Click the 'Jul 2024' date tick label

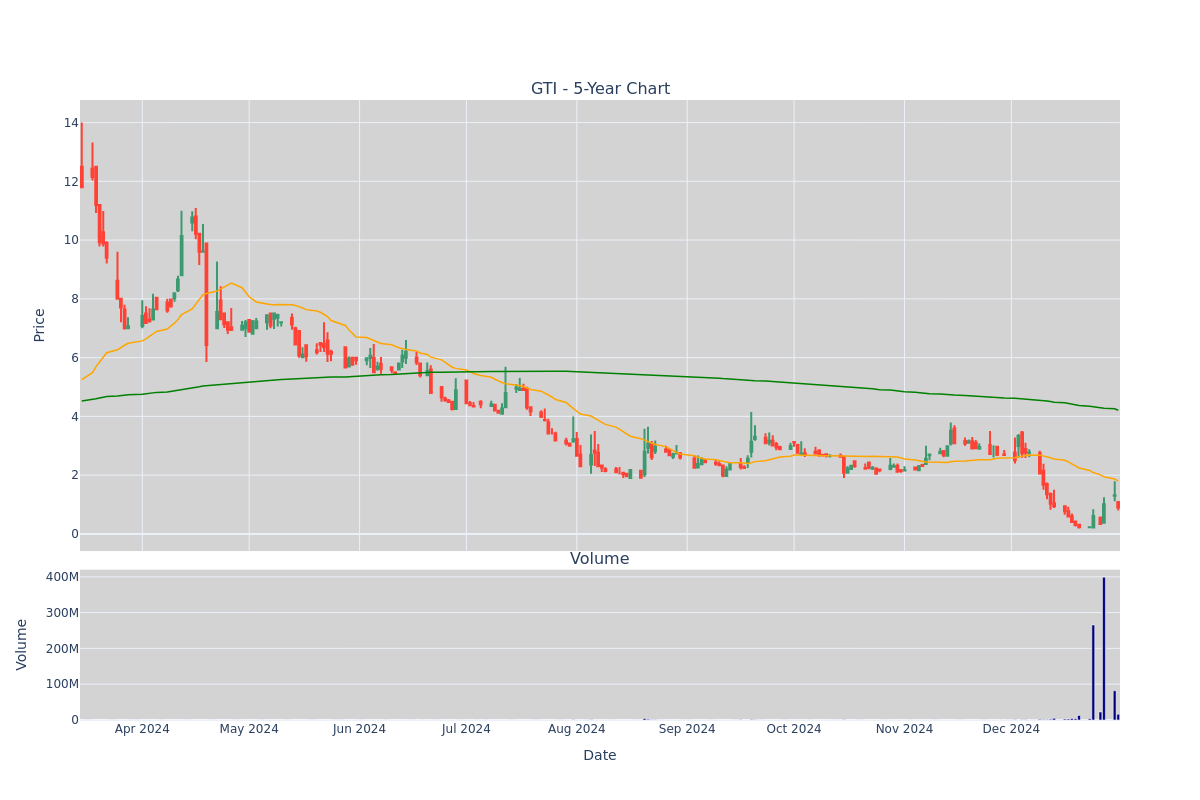tap(466, 729)
